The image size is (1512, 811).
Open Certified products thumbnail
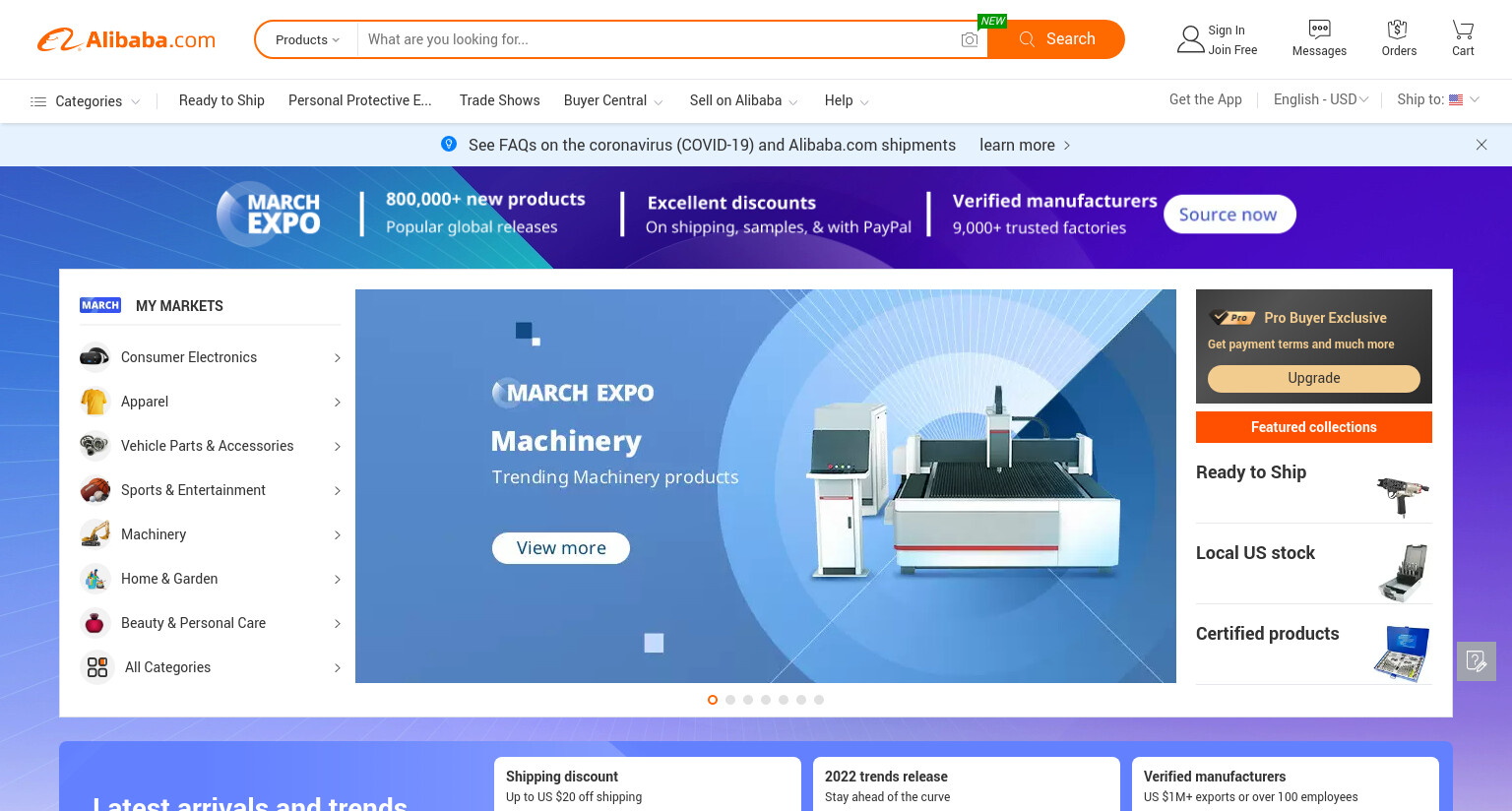tap(1402, 654)
